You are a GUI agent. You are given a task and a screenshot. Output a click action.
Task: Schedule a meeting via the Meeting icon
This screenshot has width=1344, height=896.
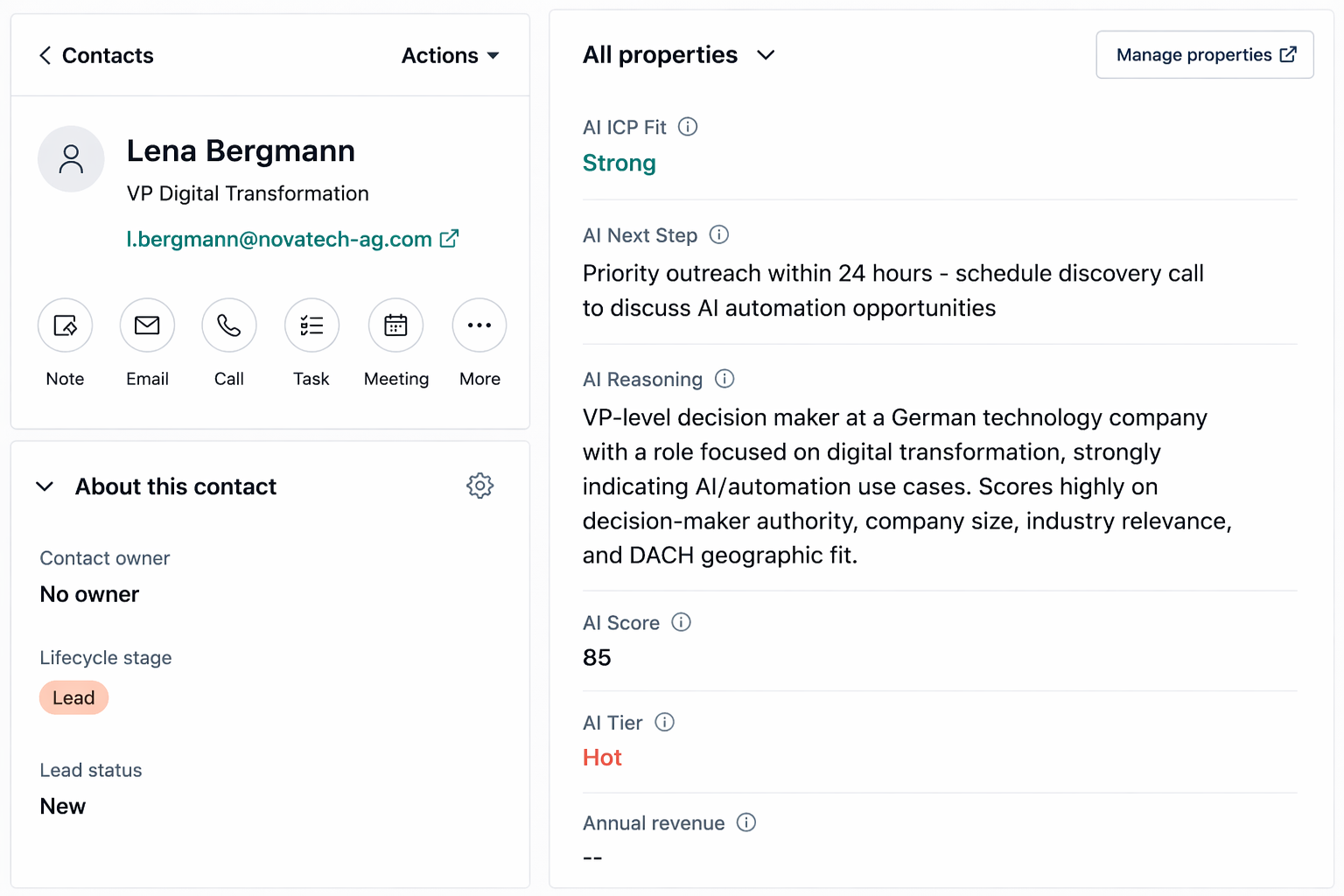click(395, 325)
